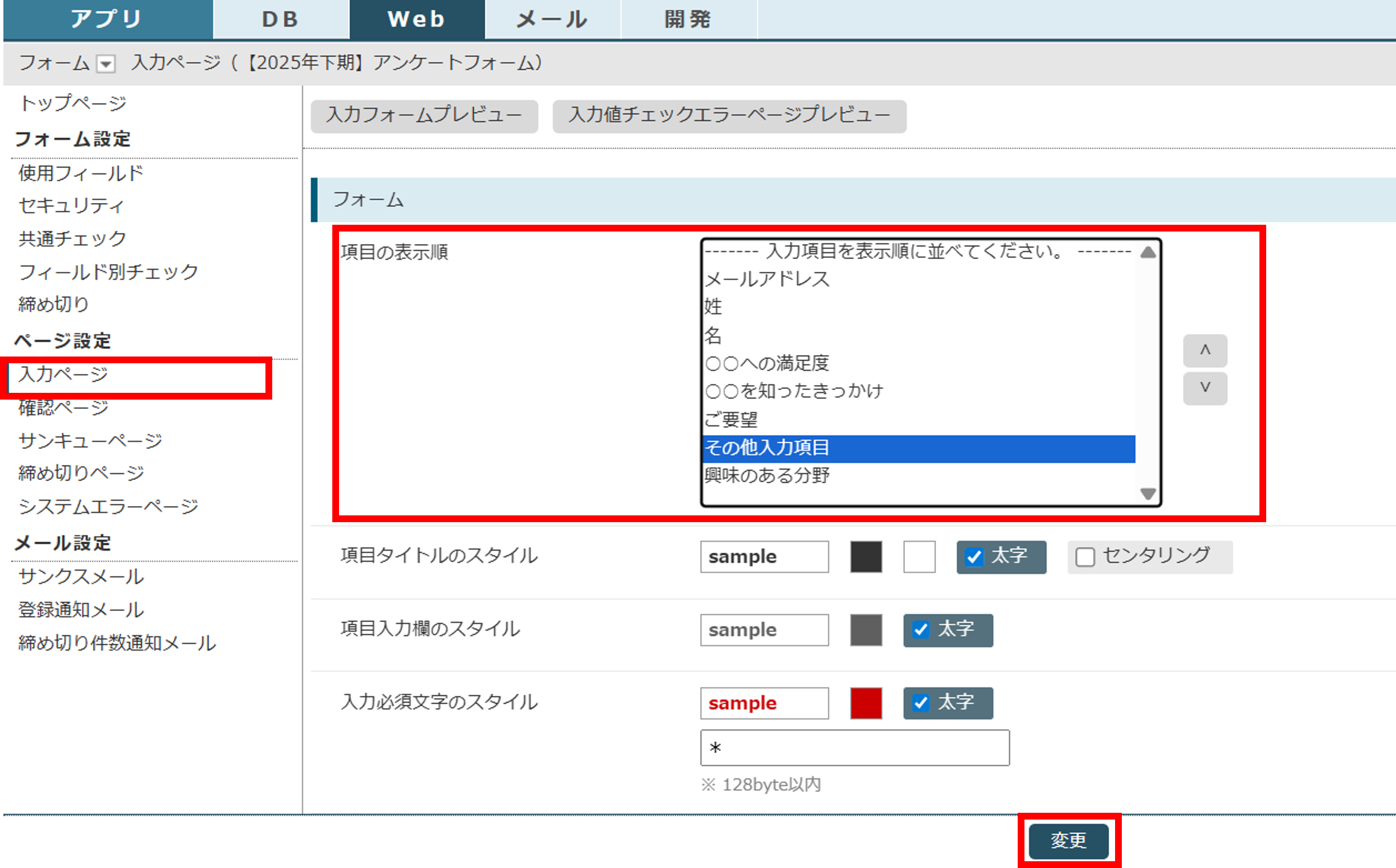This screenshot has width=1396, height=868.
Task: Open the red color swatch for 入力必須文字
Action: [866, 703]
